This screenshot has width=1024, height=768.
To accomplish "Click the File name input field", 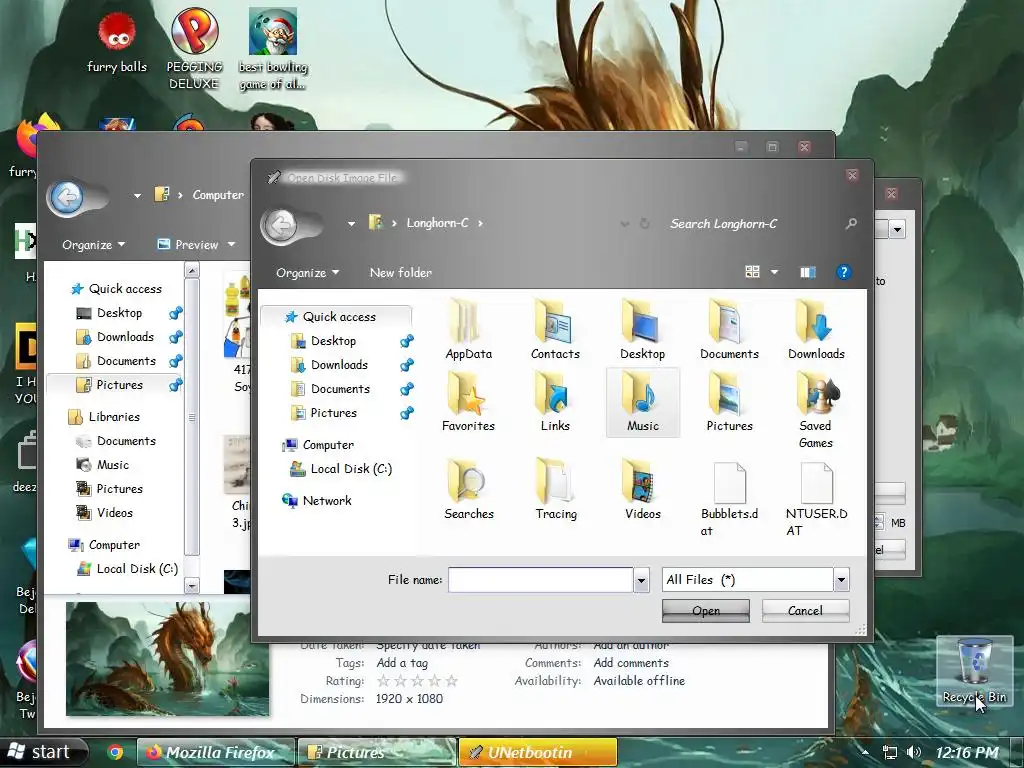I will pos(541,580).
